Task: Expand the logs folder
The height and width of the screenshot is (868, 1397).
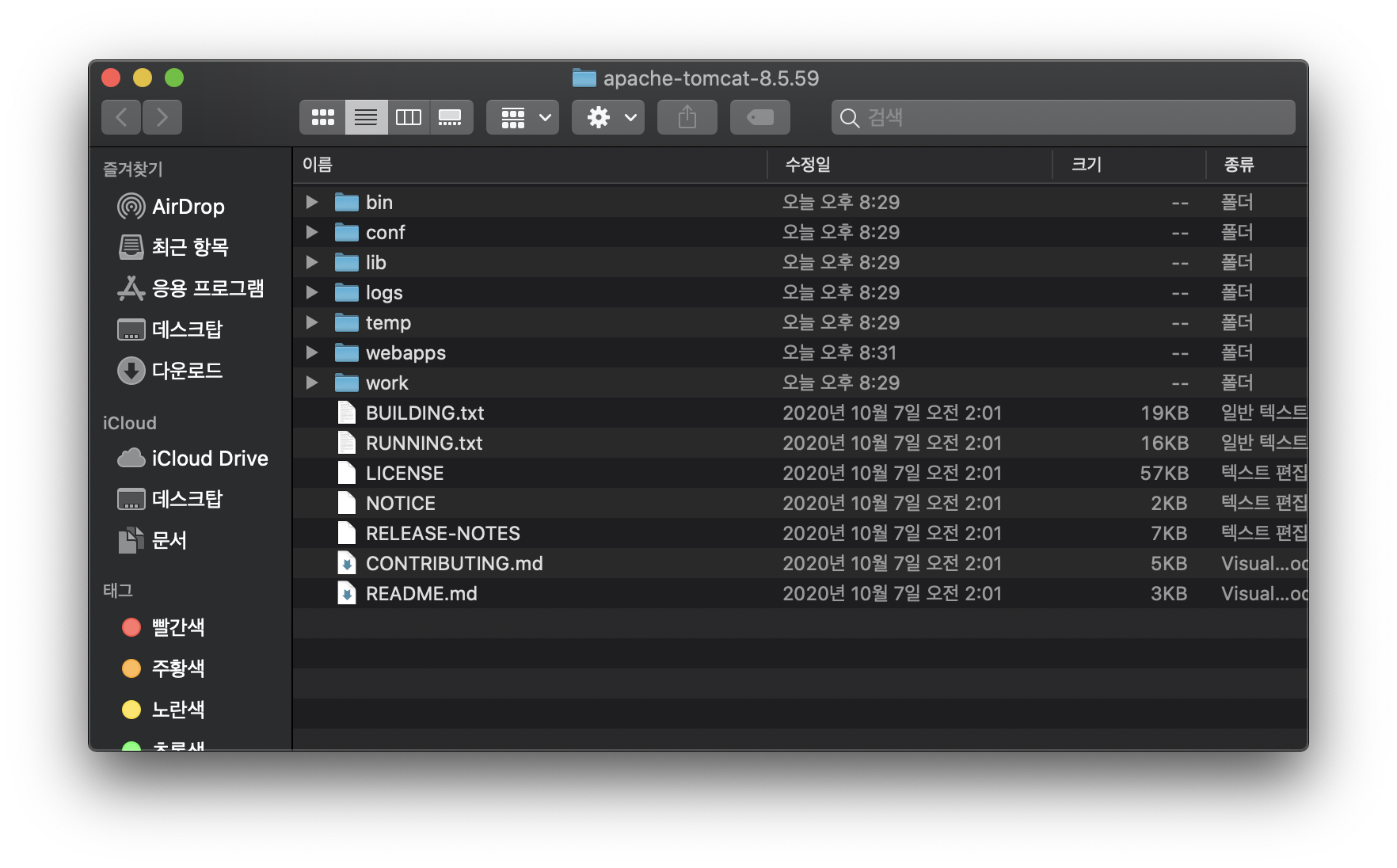Action: tap(312, 292)
